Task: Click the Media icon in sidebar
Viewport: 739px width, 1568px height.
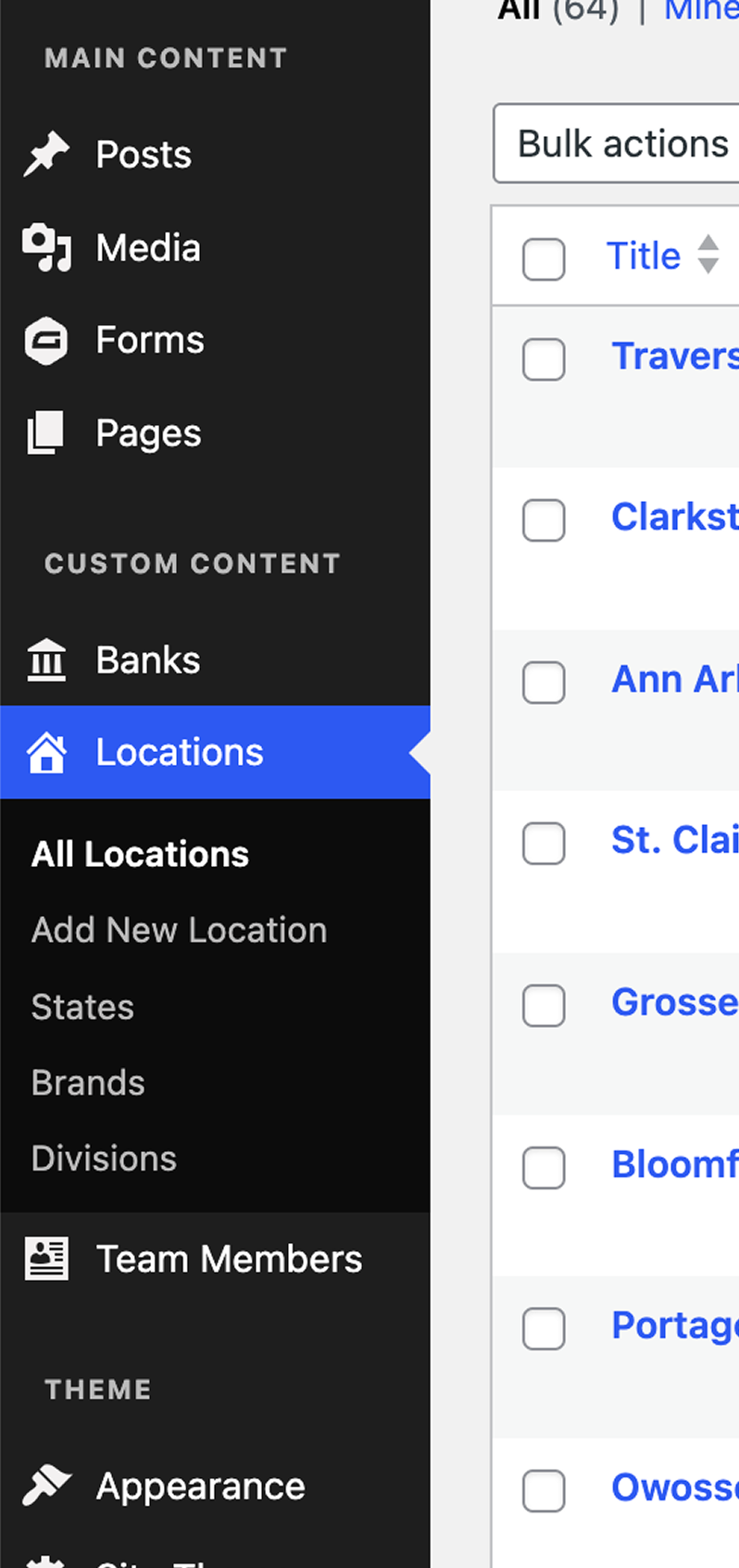Action: [x=46, y=248]
